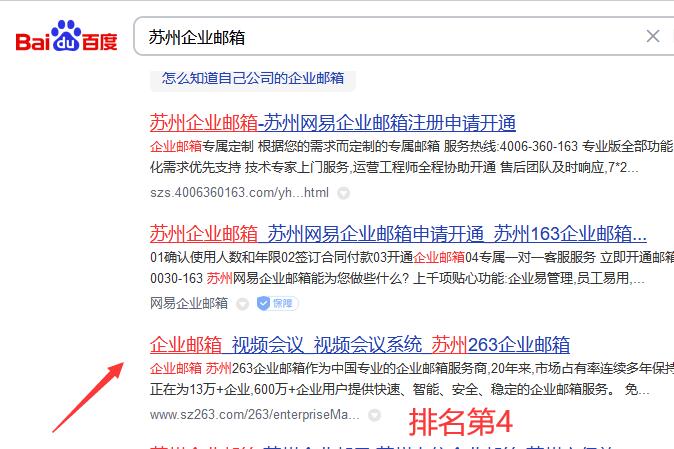Open result 企业邮箱_视频会议_视频会议系统_苏州263企业邮箱
Image resolution: width=674 pixels, height=449 pixels.
tap(360, 345)
